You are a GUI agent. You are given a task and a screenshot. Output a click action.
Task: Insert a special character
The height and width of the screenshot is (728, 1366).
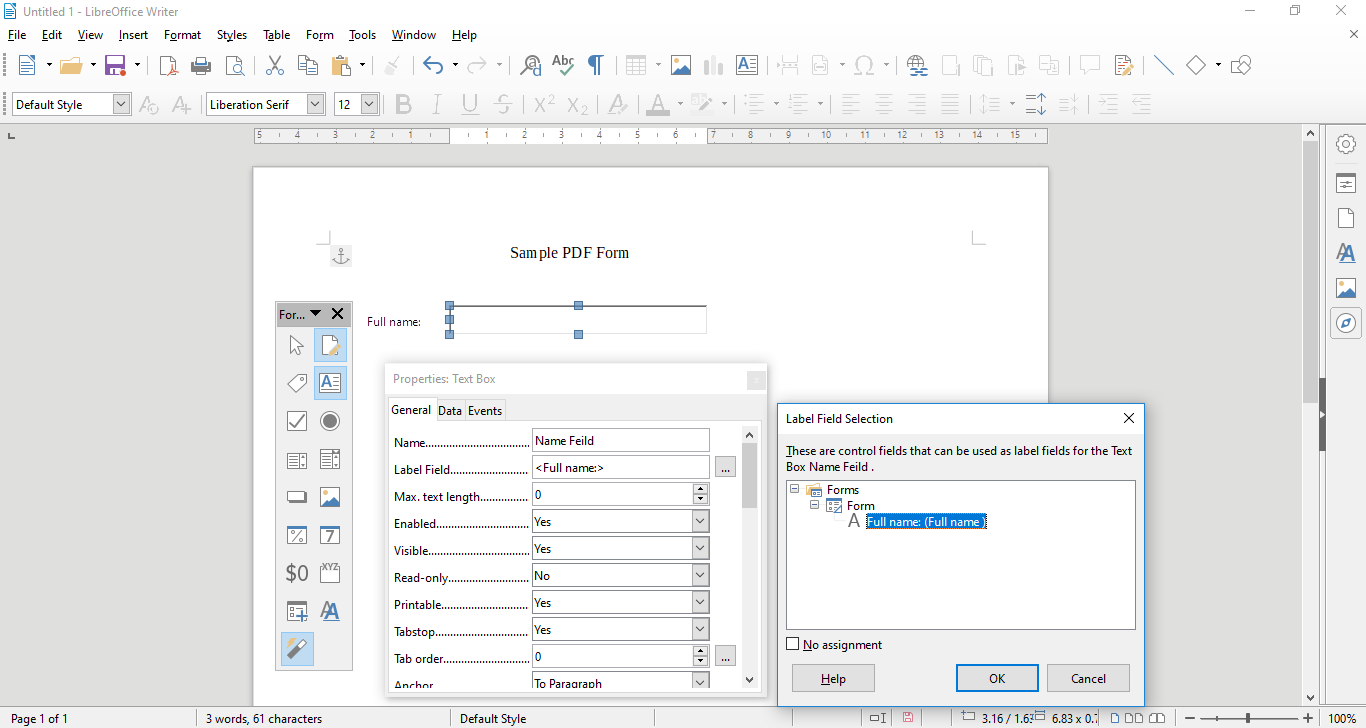click(865, 65)
